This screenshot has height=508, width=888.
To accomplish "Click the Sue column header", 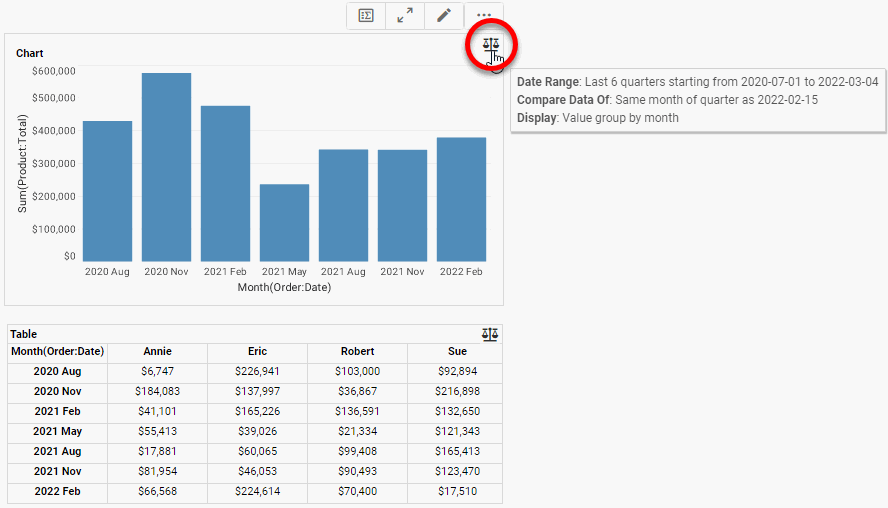I will (x=457, y=352).
